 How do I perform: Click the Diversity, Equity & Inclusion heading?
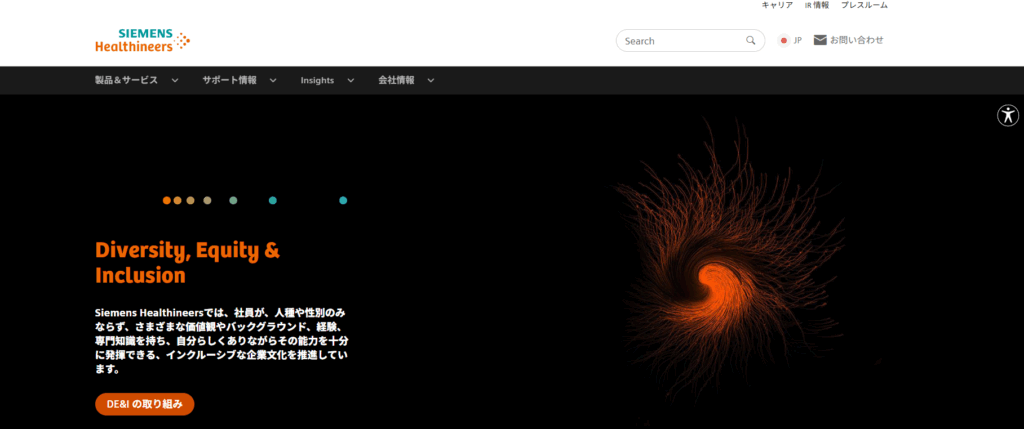[187, 262]
